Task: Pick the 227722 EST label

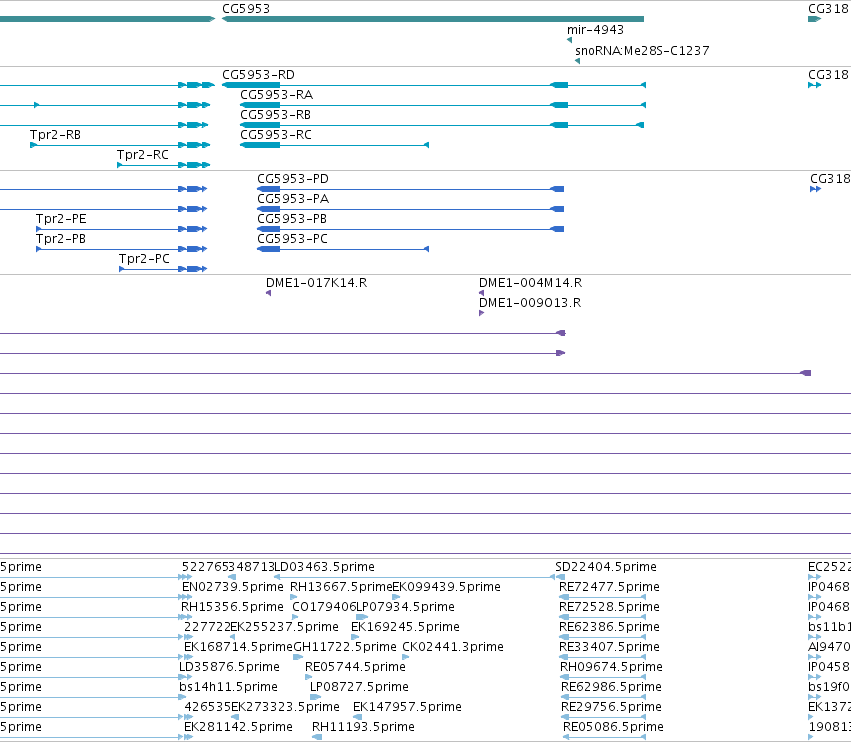Action: pos(207,627)
